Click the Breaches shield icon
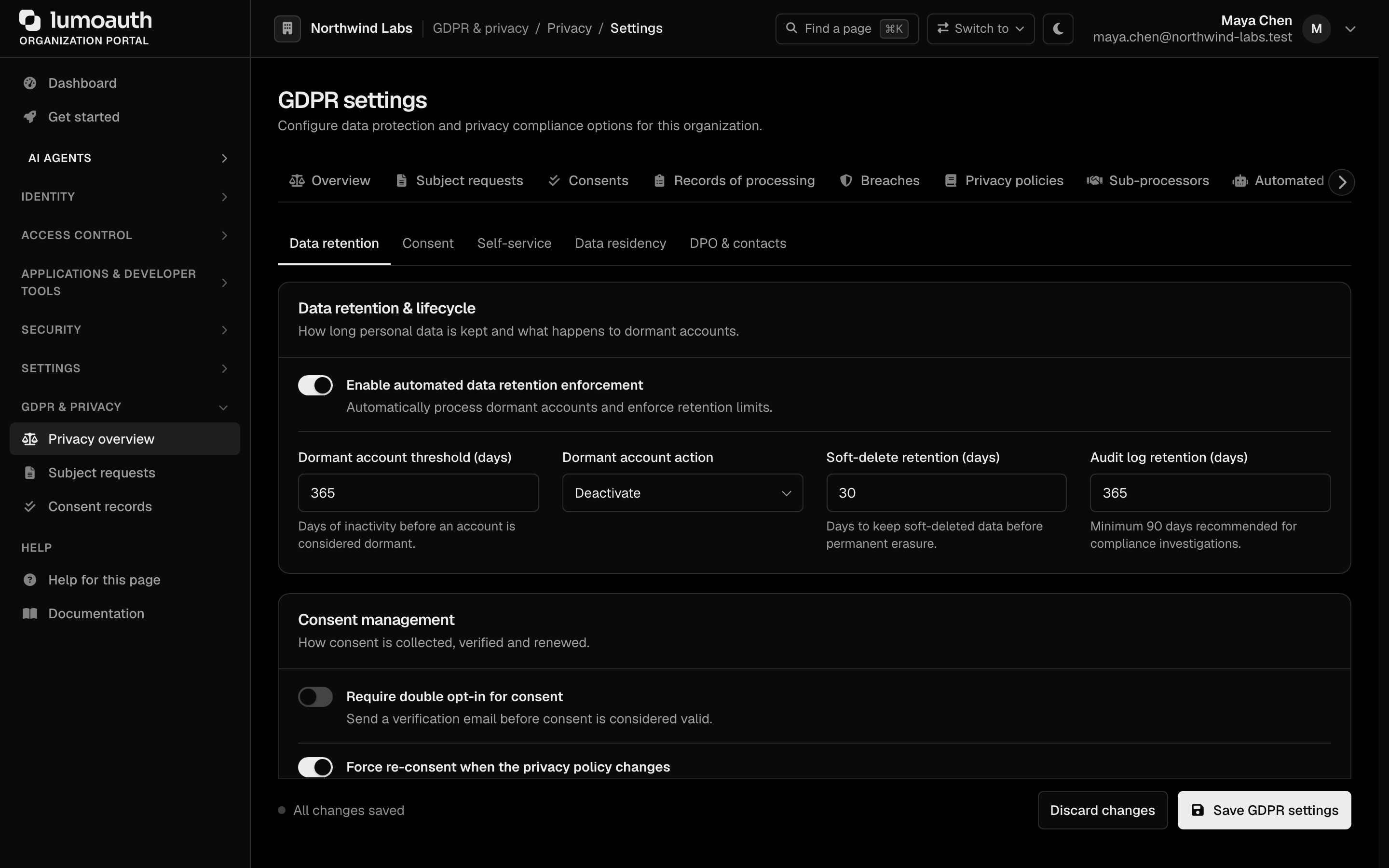 click(x=846, y=181)
